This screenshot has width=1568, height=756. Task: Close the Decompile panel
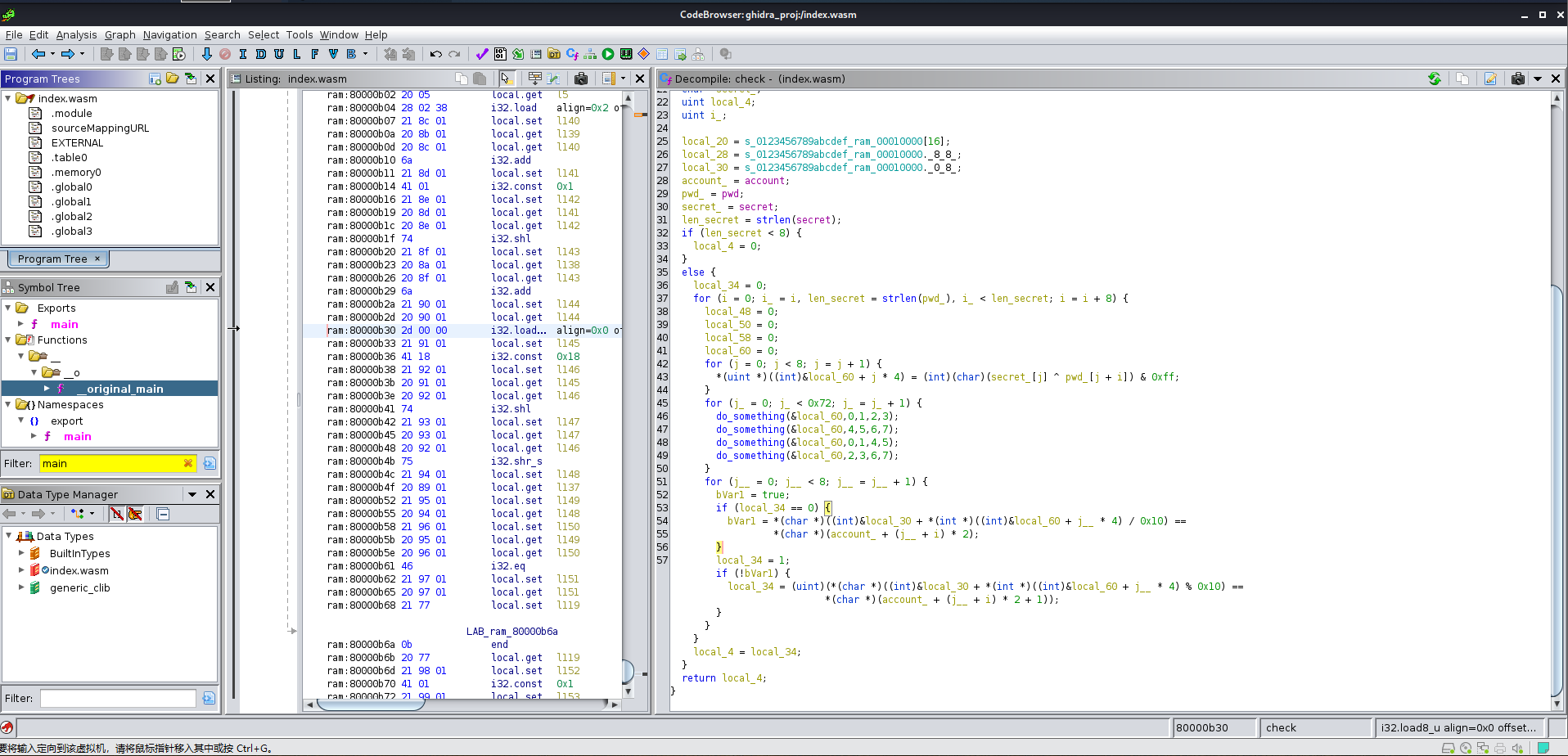tap(1556, 79)
